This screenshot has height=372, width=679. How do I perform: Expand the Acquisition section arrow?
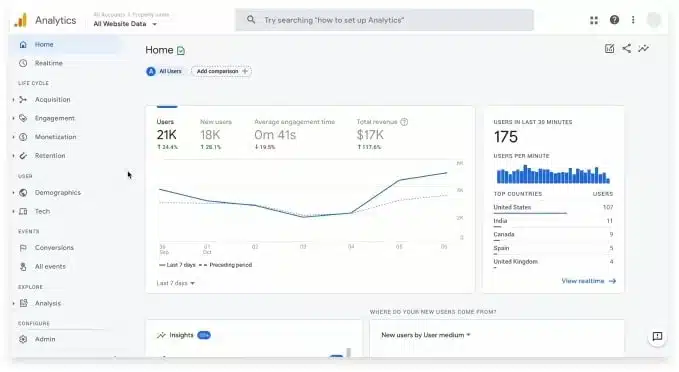tap(13, 100)
